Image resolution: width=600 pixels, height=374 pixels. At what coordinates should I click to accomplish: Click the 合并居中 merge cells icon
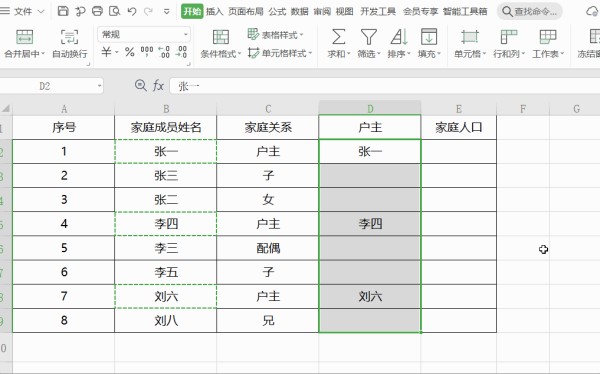pyautogui.click(x=24, y=37)
